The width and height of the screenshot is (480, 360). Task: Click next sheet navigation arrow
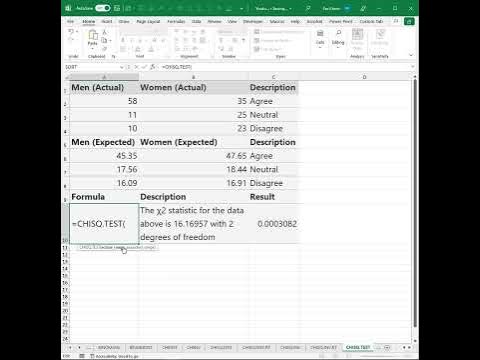(79, 347)
